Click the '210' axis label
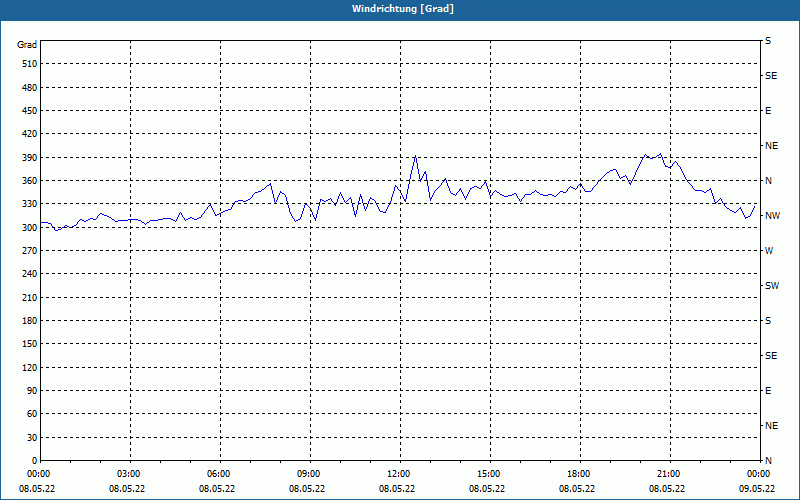This screenshot has width=800, height=500. 30,297
